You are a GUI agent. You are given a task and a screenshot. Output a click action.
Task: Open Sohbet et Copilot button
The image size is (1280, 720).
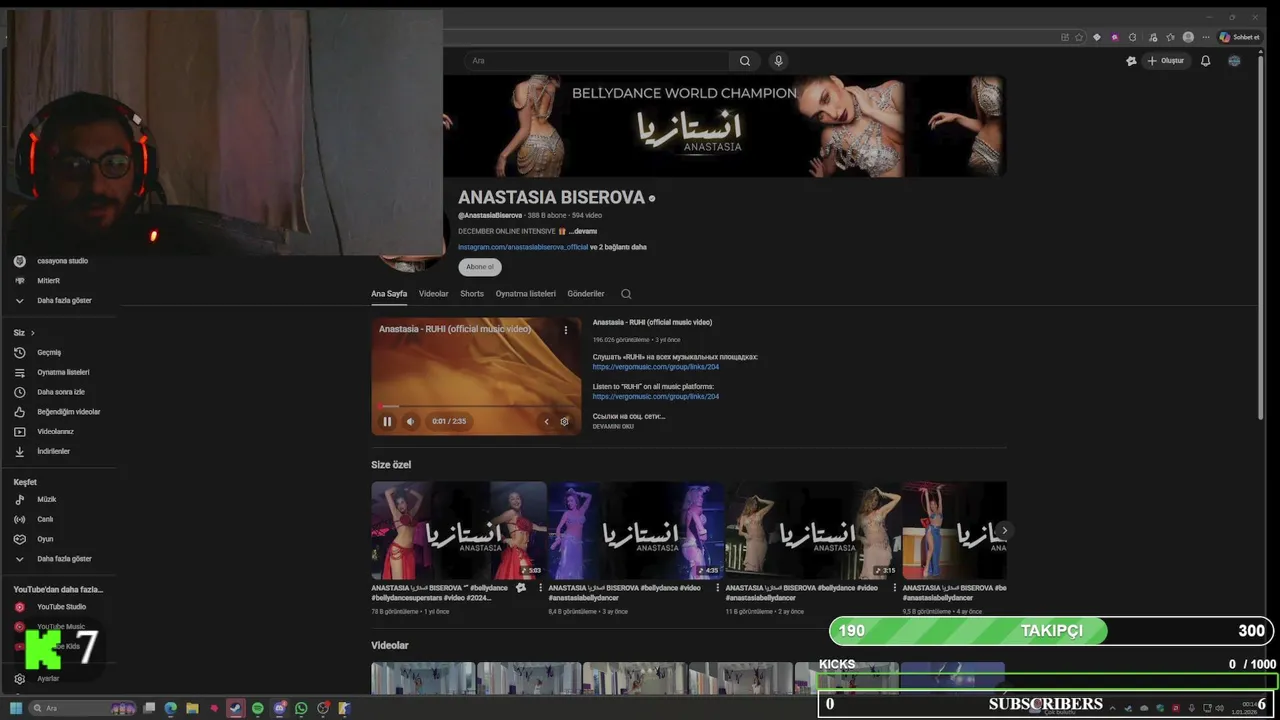1239,37
